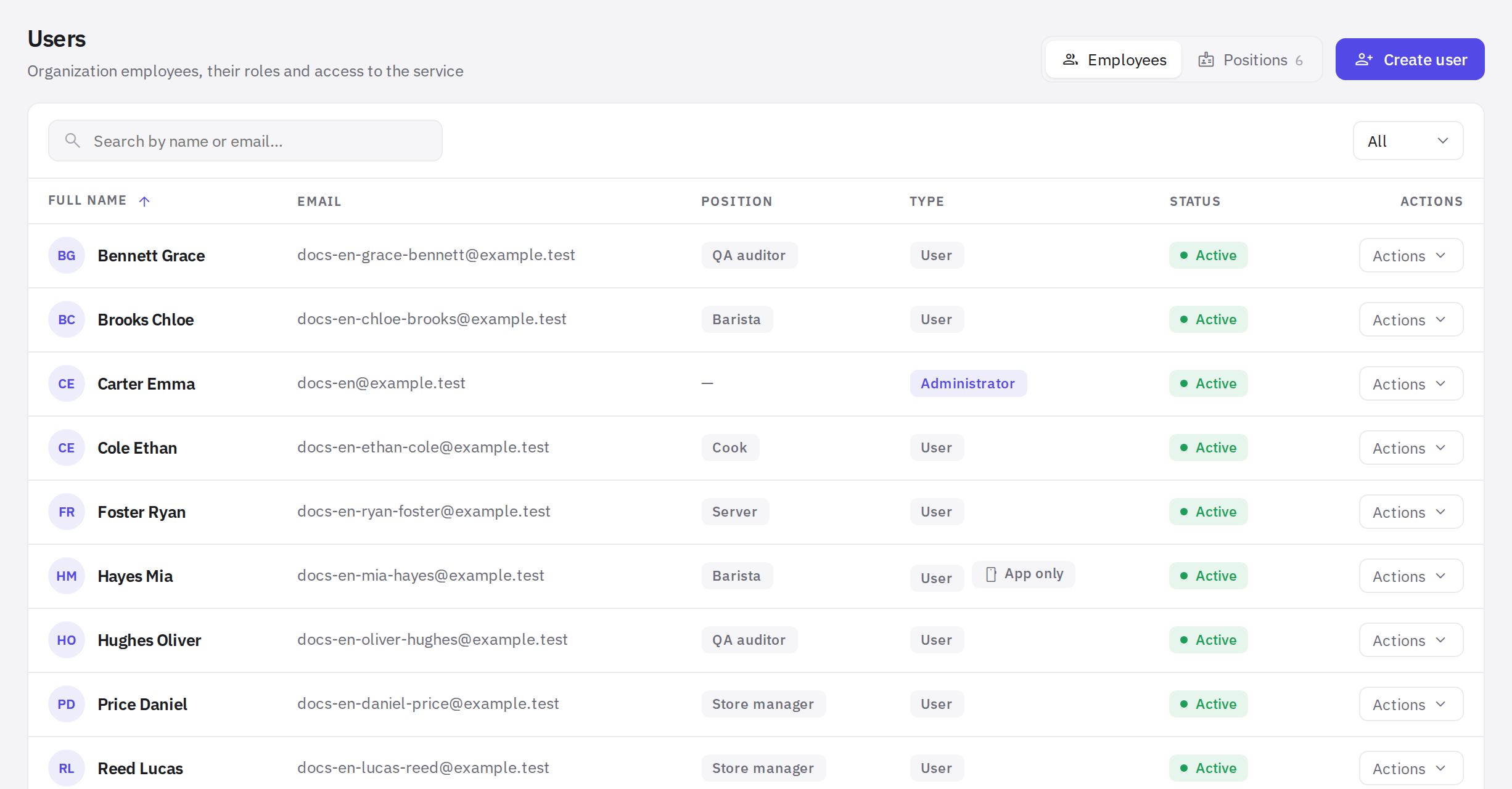Click email docs-en-lucas-reed@example.test
Screen dimensions: 1512x789
pos(423,767)
